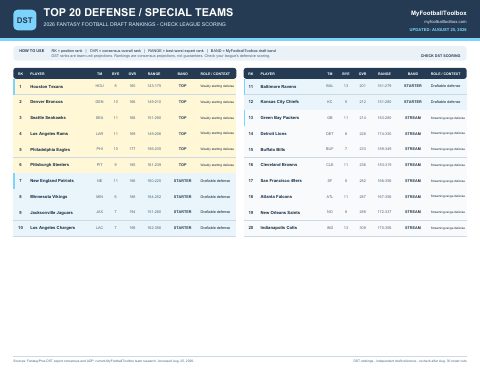Click STARTER band in New England Patriots row
This screenshot has width=480, height=371.
click(182, 181)
